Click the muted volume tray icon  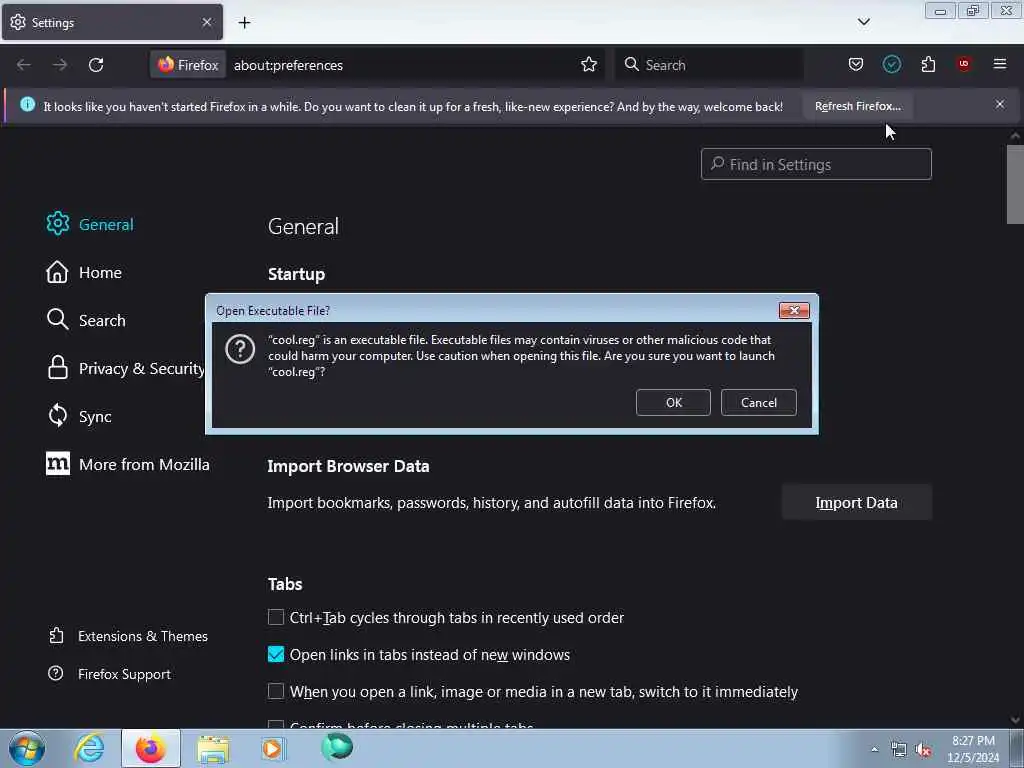(x=923, y=750)
